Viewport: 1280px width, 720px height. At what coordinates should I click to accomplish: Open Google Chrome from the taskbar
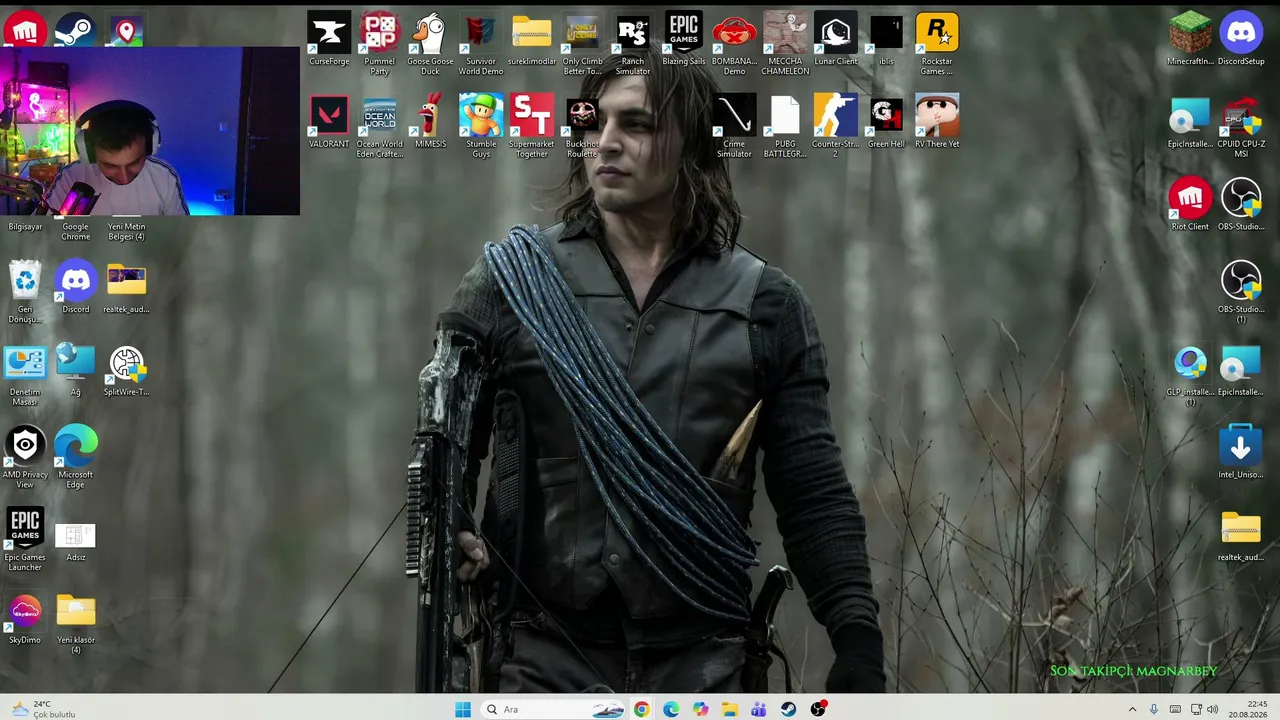(641, 709)
